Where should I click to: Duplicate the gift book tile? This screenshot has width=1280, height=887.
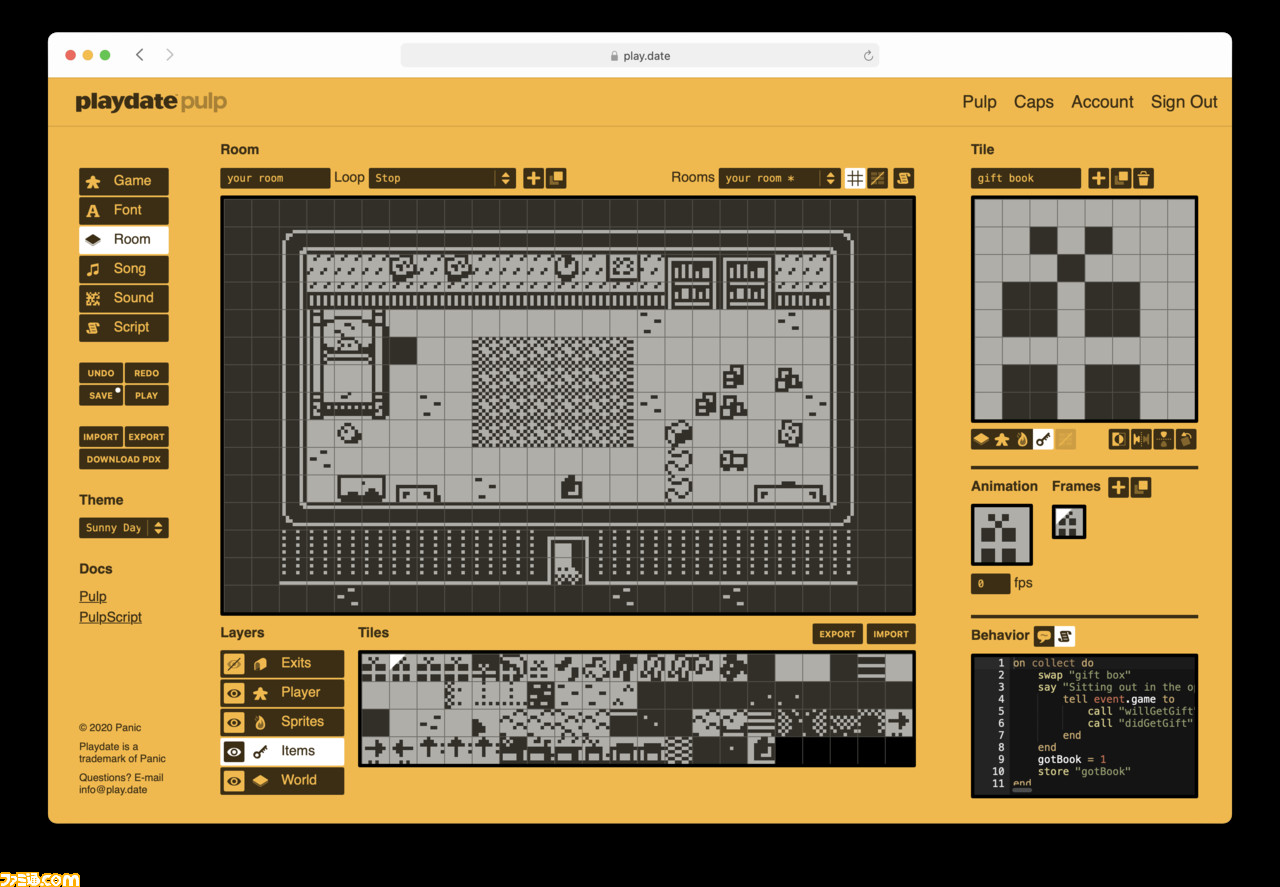pos(1121,178)
